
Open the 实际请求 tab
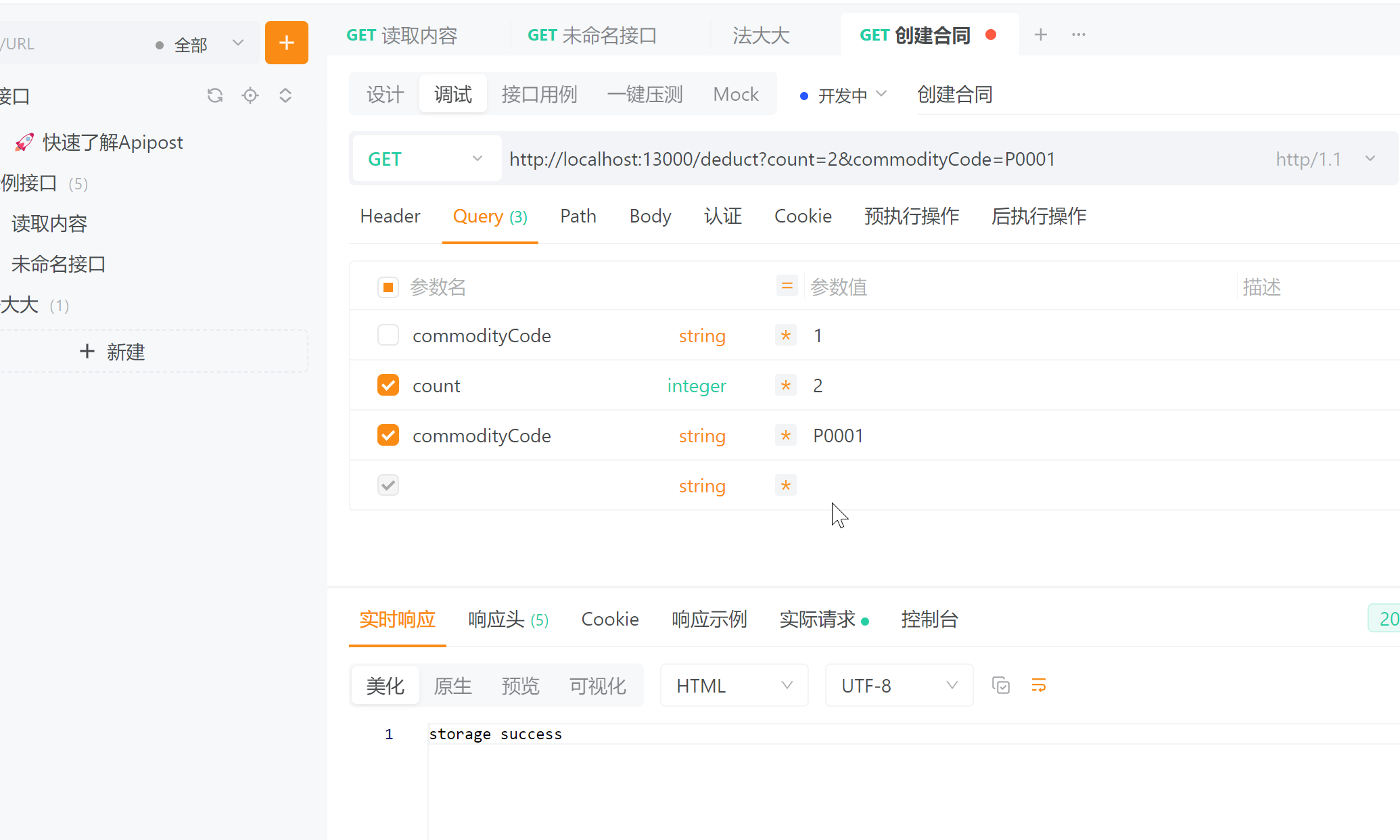click(824, 620)
